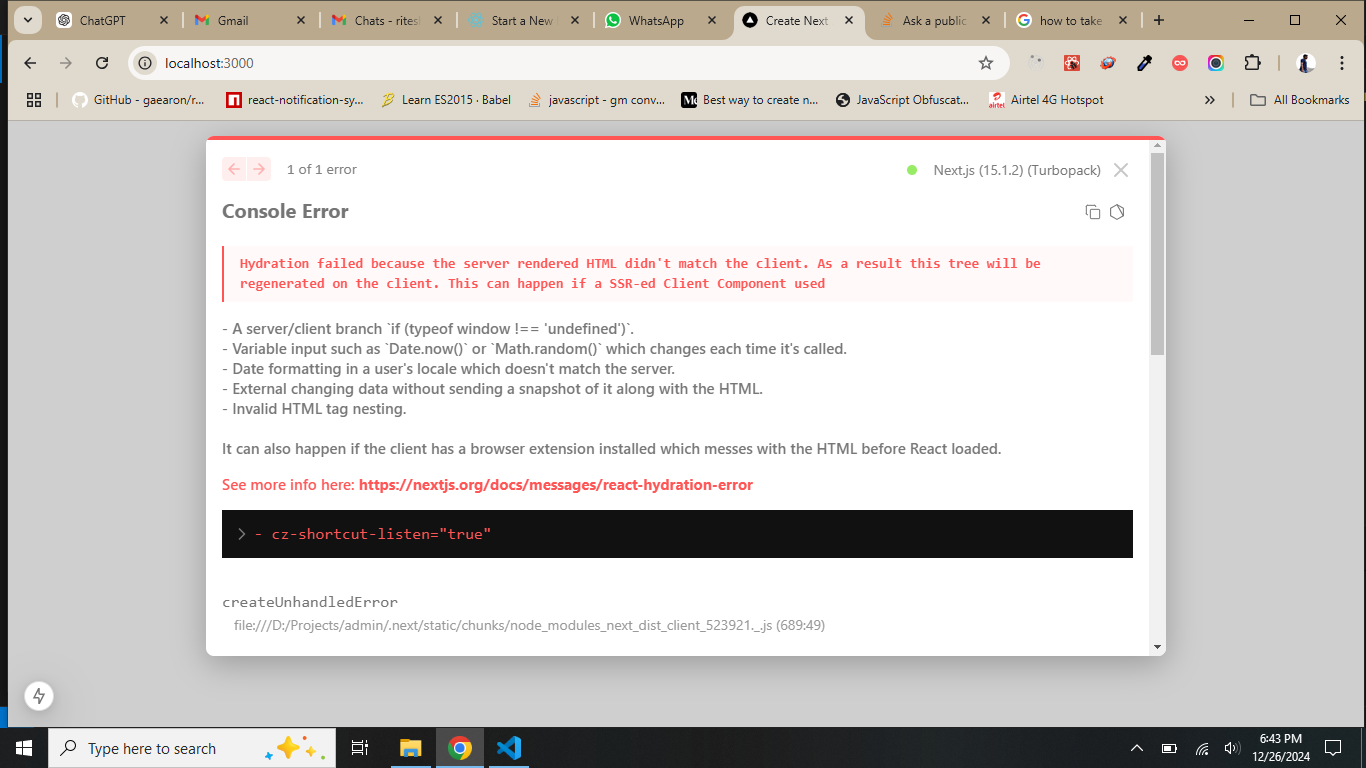The image size is (1366, 768).
Task: Open the Chrome profile avatar
Action: pyautogui.click(x=1306, y=63)
